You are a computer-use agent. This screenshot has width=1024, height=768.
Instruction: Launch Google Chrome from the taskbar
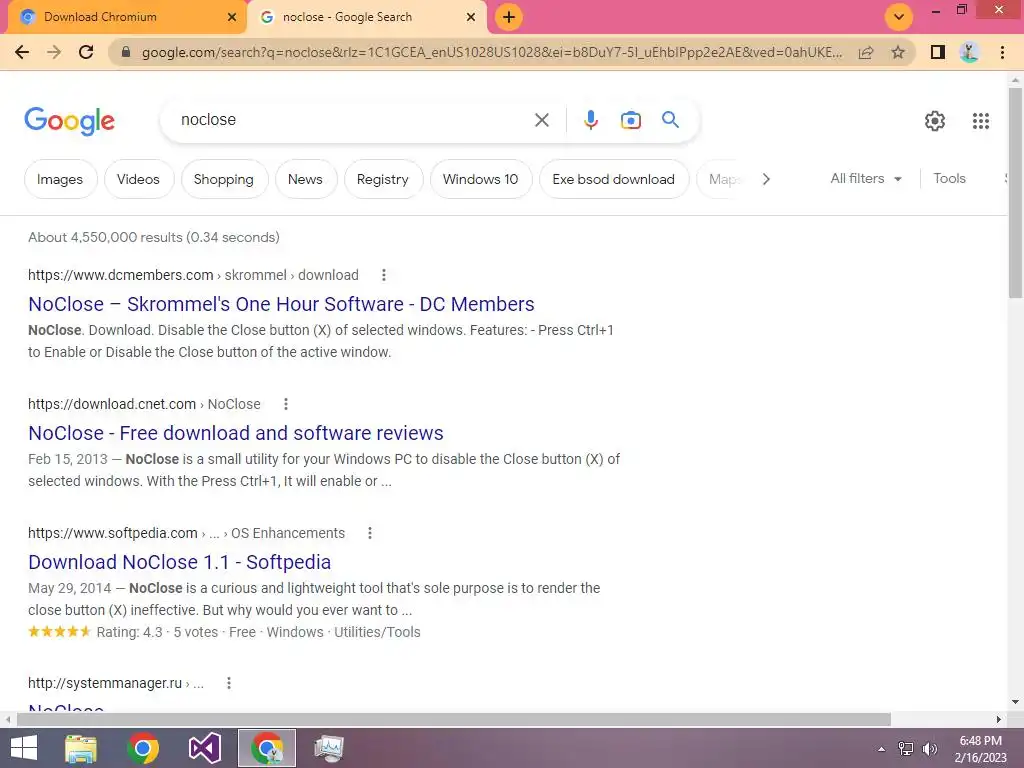click(x=143, y=748)
